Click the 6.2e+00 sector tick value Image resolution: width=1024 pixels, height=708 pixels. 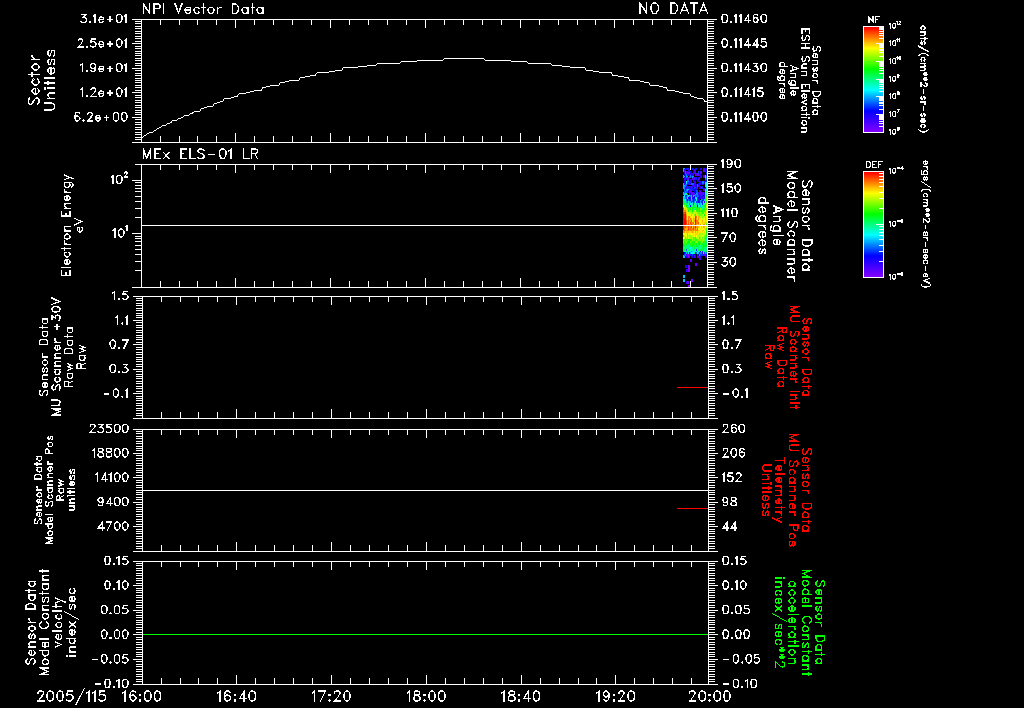(103, 117)
